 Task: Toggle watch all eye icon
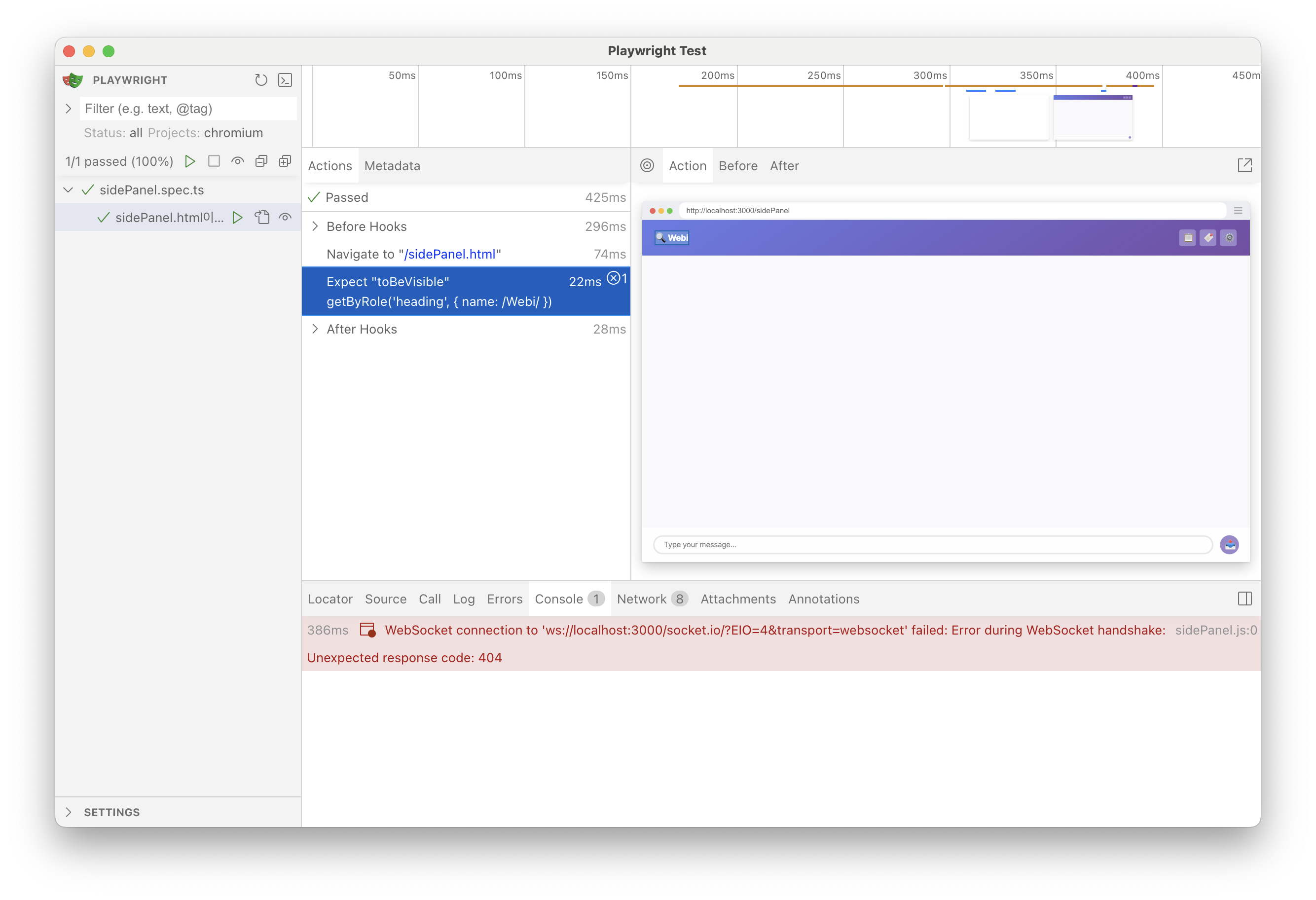point(237,161)
